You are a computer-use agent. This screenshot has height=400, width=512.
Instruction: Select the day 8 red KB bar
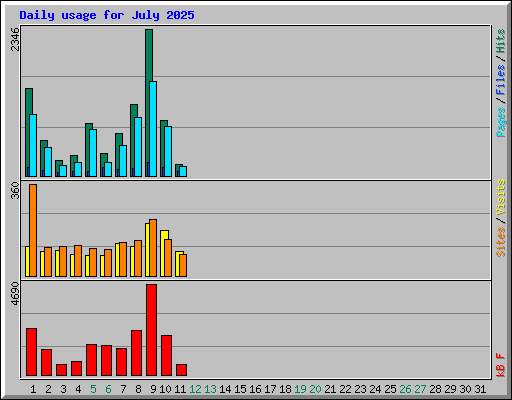[136, 353]
